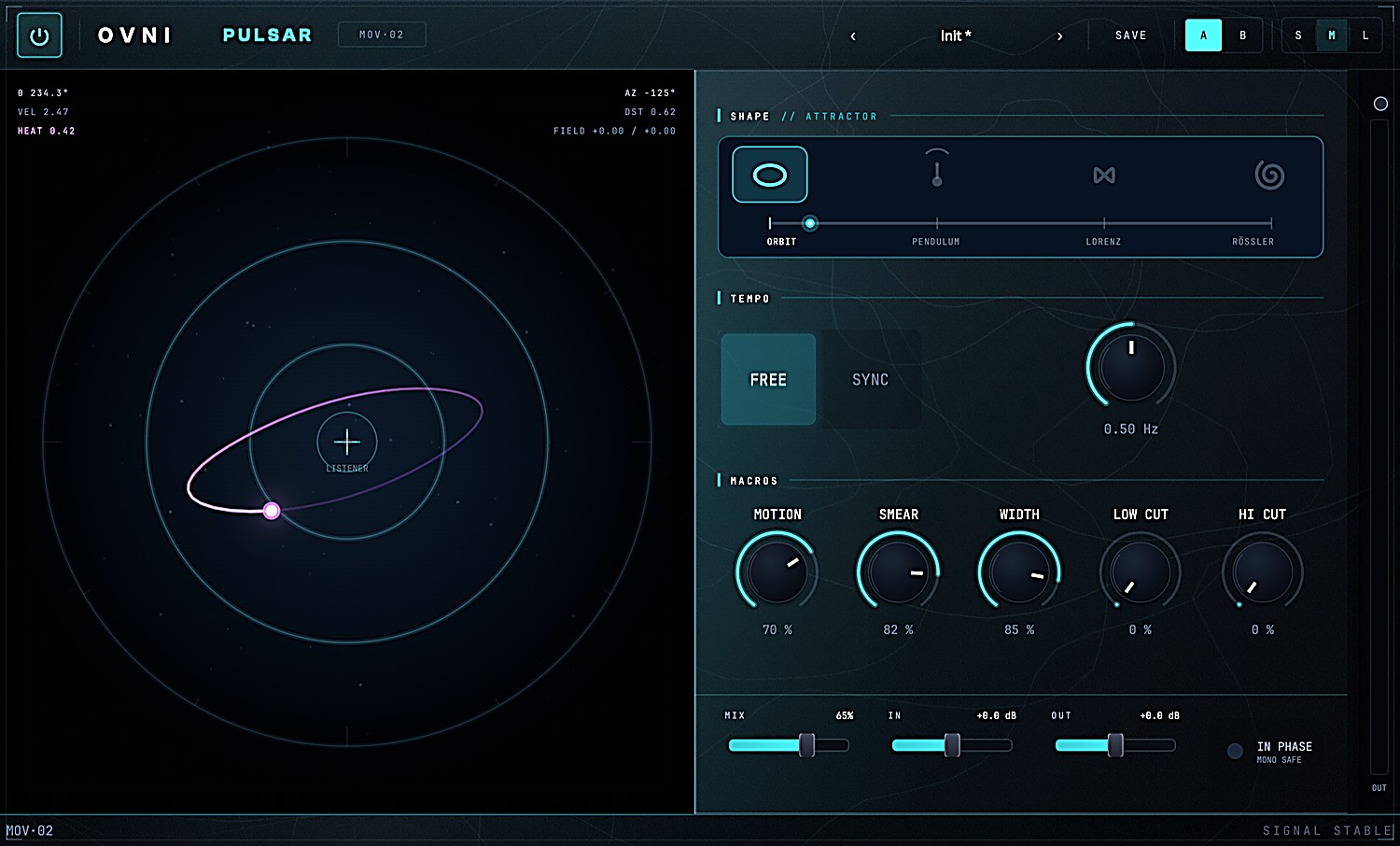
Task: Click the 0.50 Hz tempo value
Action: pyautogui.click(x=1131, y=430)
